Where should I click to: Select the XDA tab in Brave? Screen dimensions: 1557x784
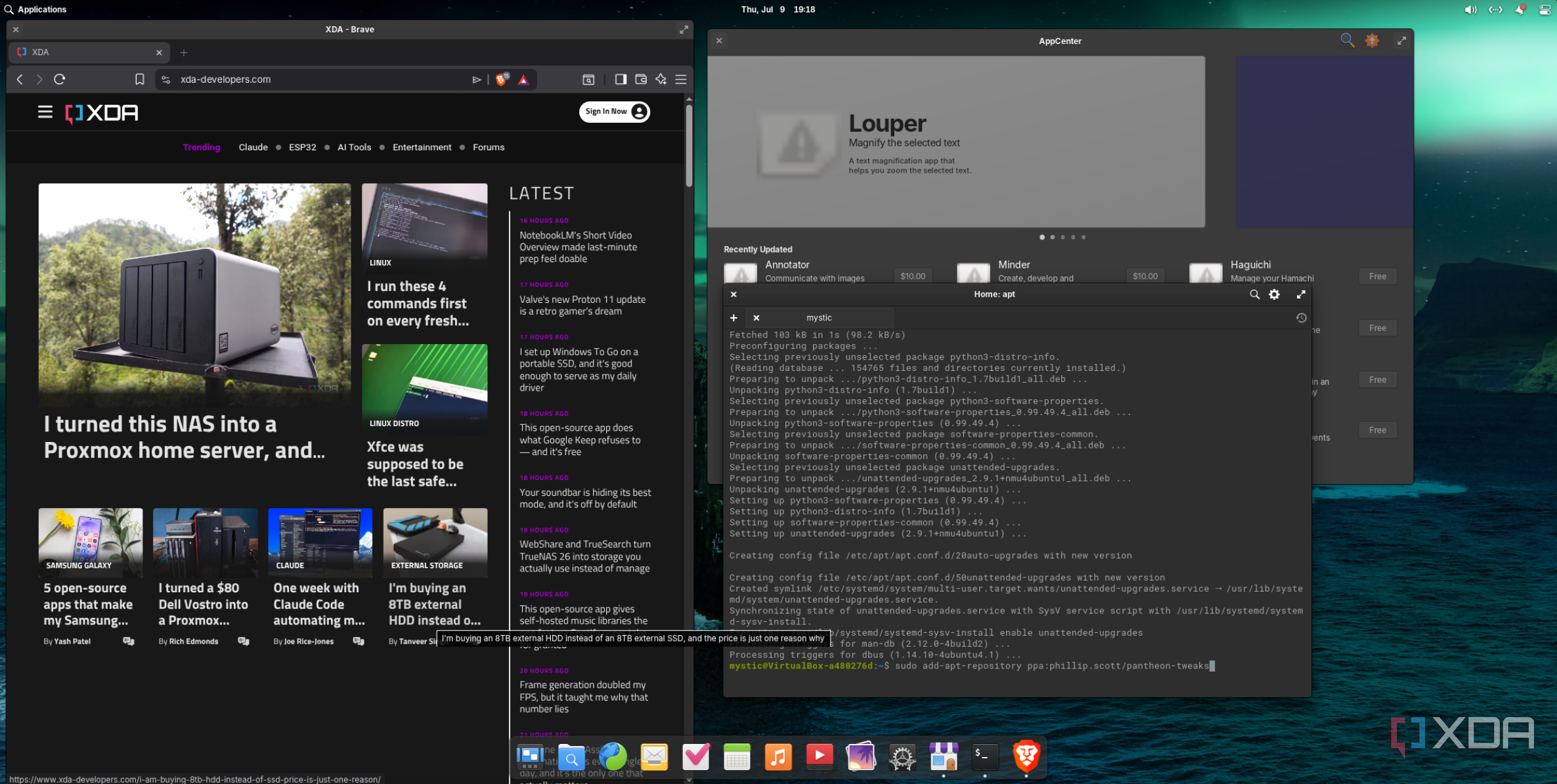(x=89, y=53)
